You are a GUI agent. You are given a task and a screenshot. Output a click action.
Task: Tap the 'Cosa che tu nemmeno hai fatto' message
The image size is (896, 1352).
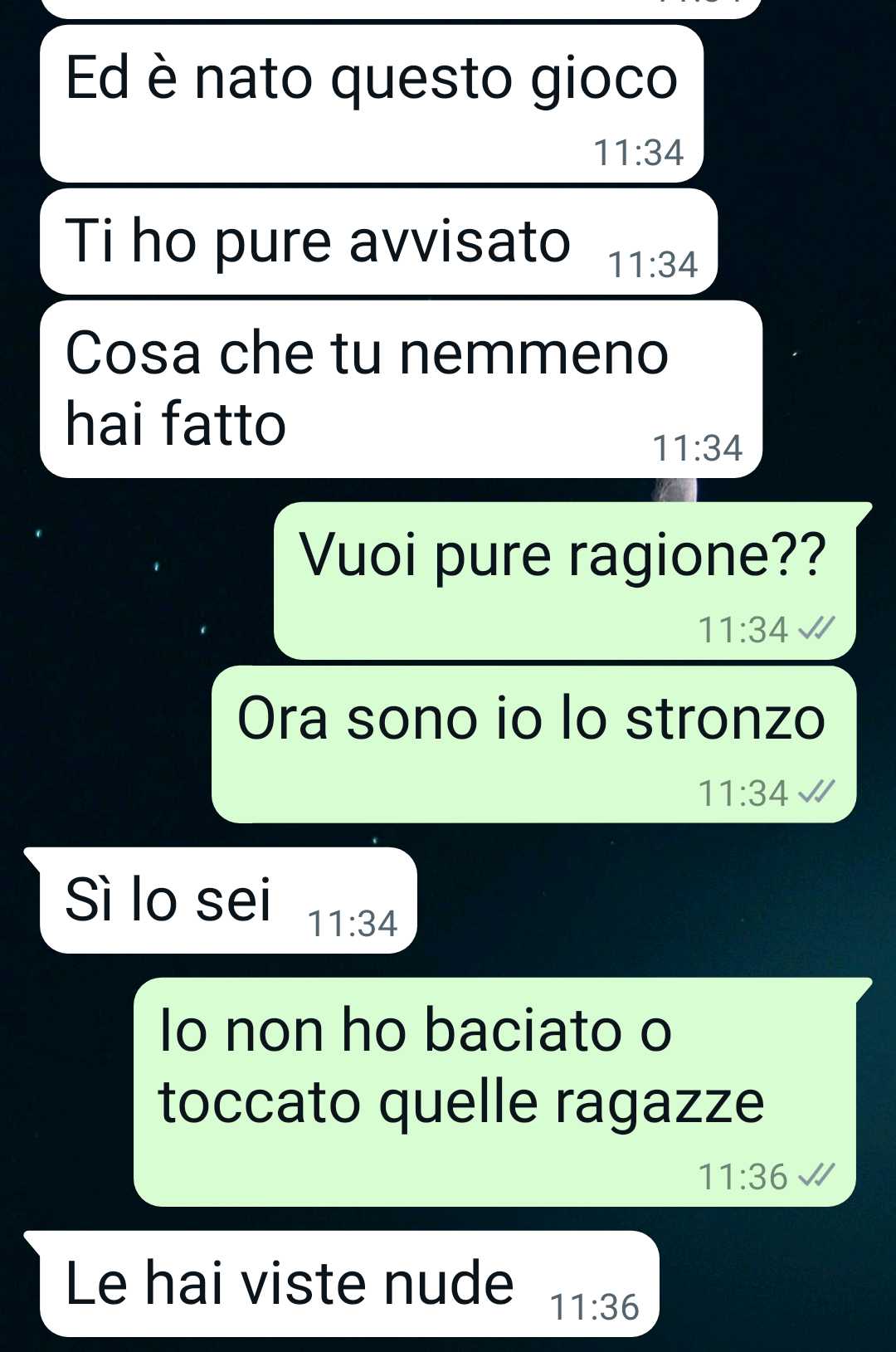pyautogui.click(x=401, y=389)
